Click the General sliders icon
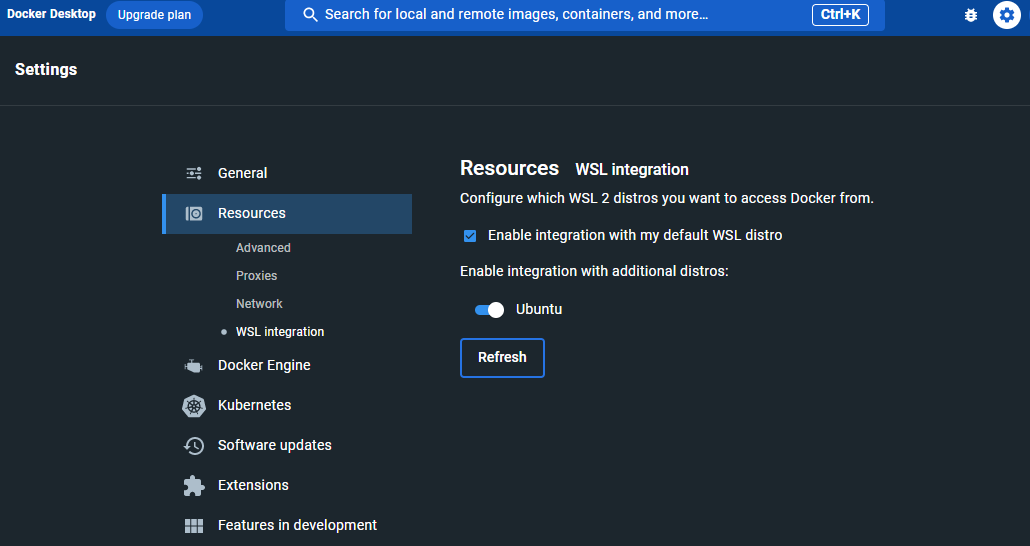 194,173
